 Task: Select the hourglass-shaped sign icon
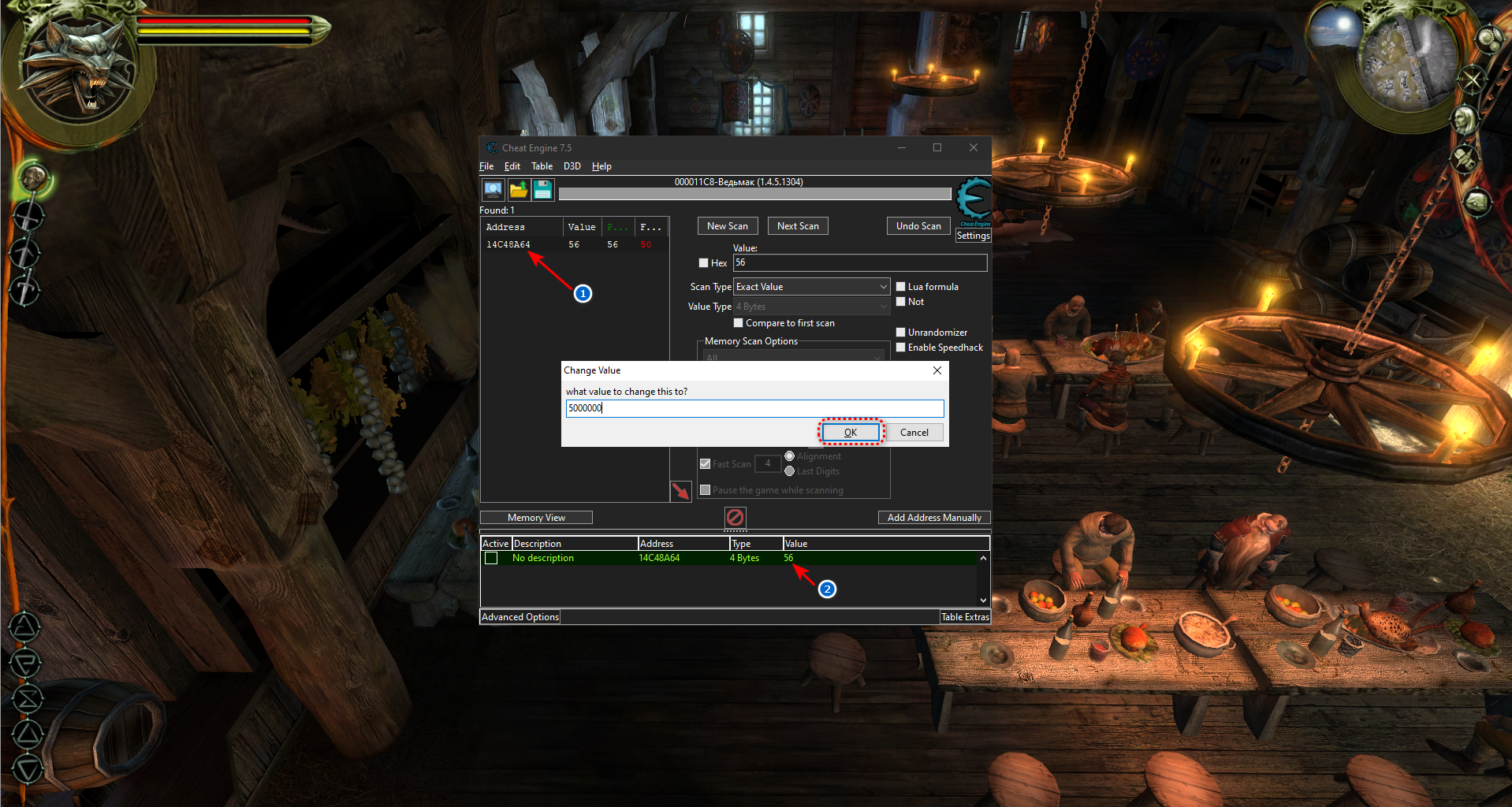click(x=26, y=698)
